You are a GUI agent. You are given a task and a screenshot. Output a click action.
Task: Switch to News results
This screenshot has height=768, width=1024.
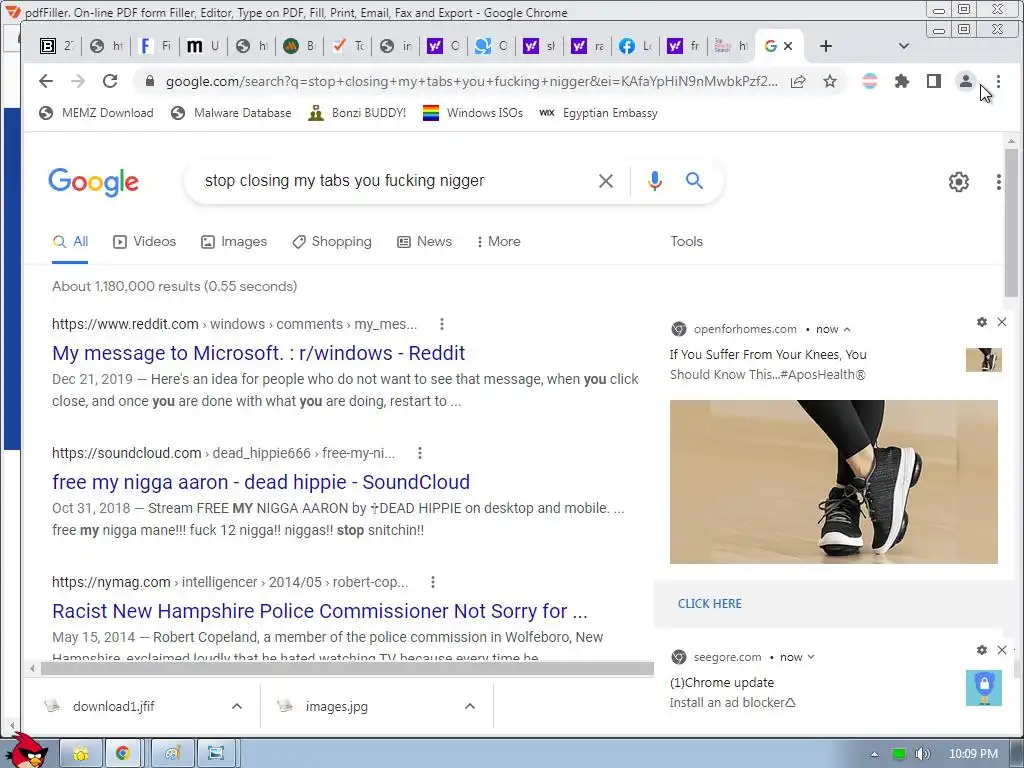pyautogui.click(x=424, y=242)
